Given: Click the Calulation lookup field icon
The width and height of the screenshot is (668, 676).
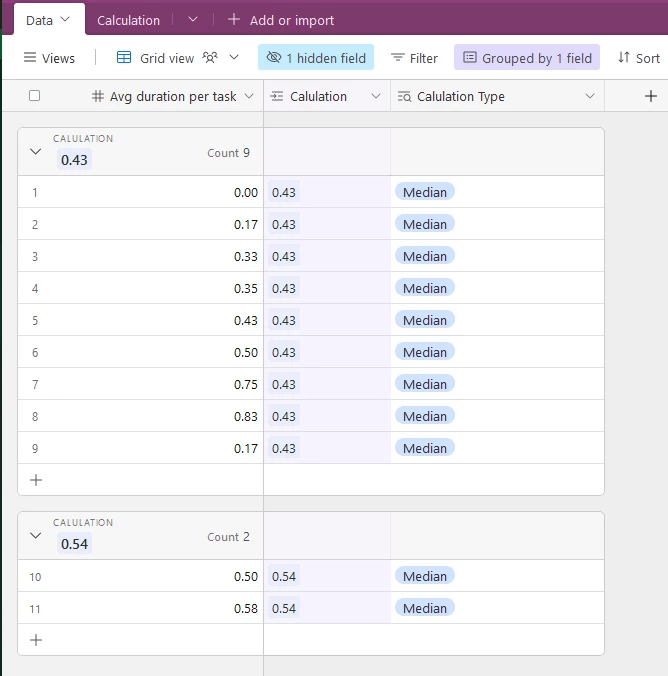Looking at the screenshot, I should pos(277,96).
